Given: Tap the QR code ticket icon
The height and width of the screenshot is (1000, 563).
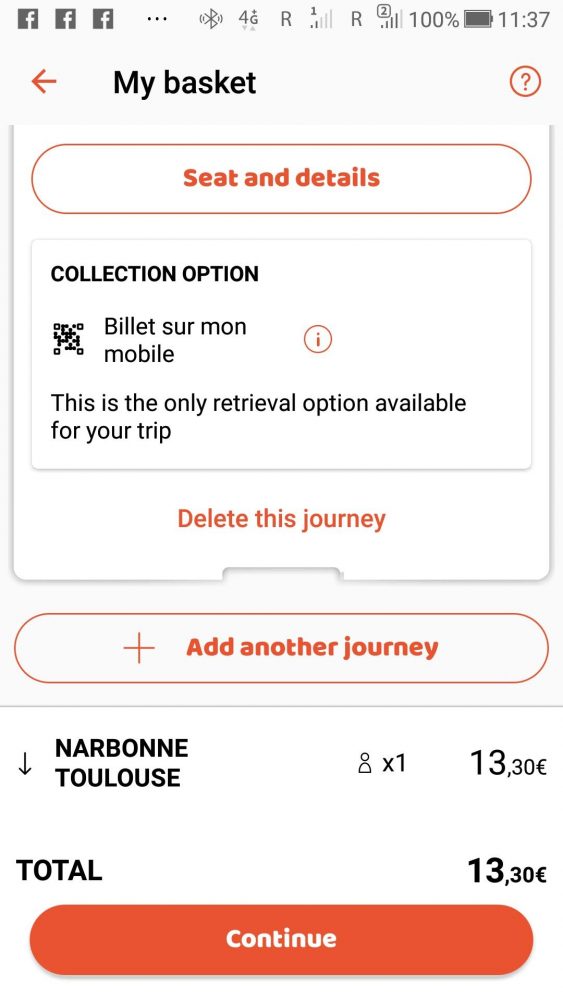Looking at the screenshot, I should coord(68,339).
